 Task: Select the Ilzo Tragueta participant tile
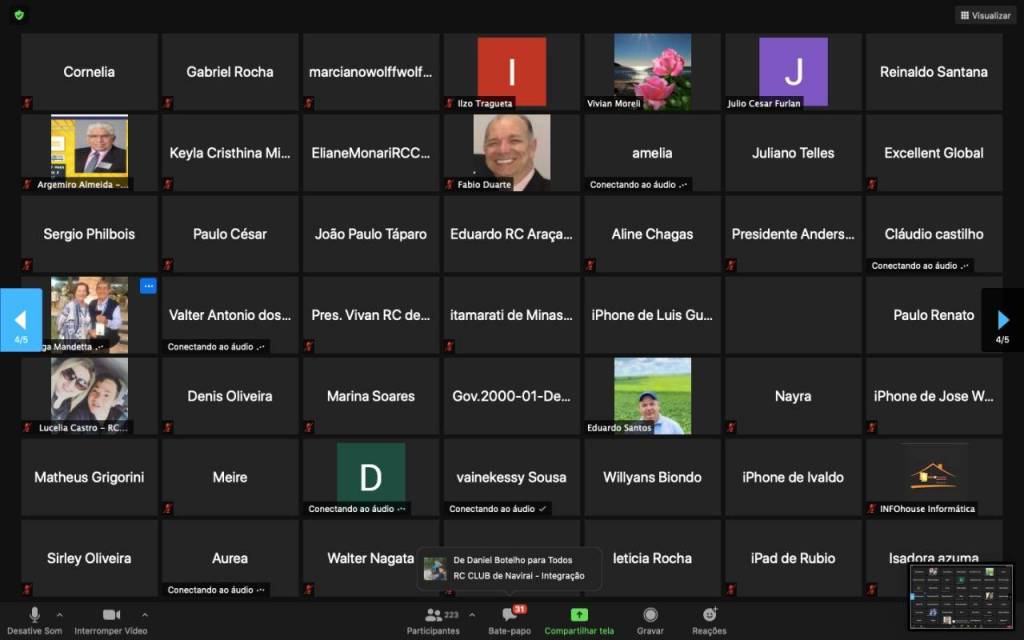coord(511,71)
